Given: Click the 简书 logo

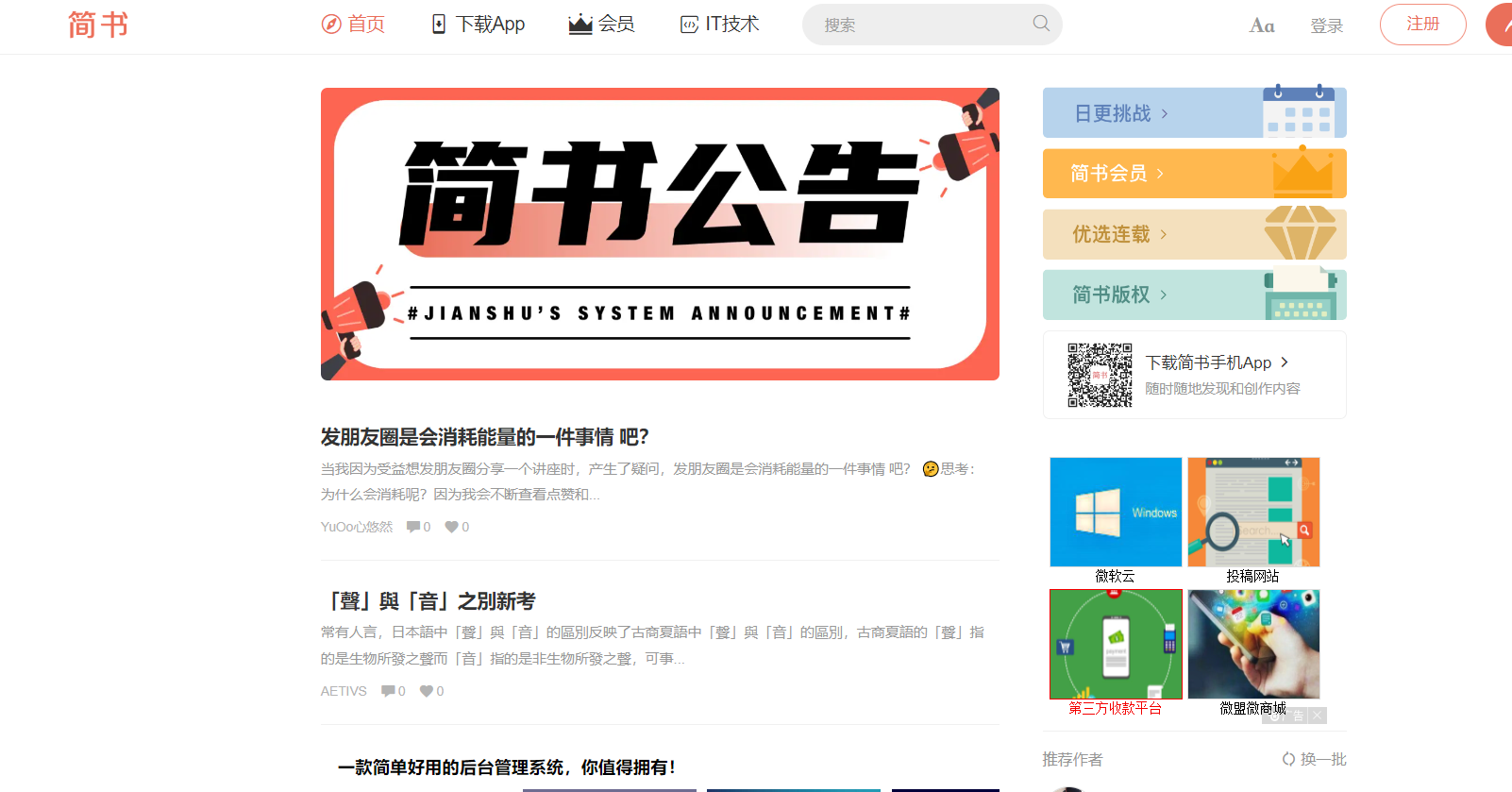Looking at the screenshot, I should 98,25.
